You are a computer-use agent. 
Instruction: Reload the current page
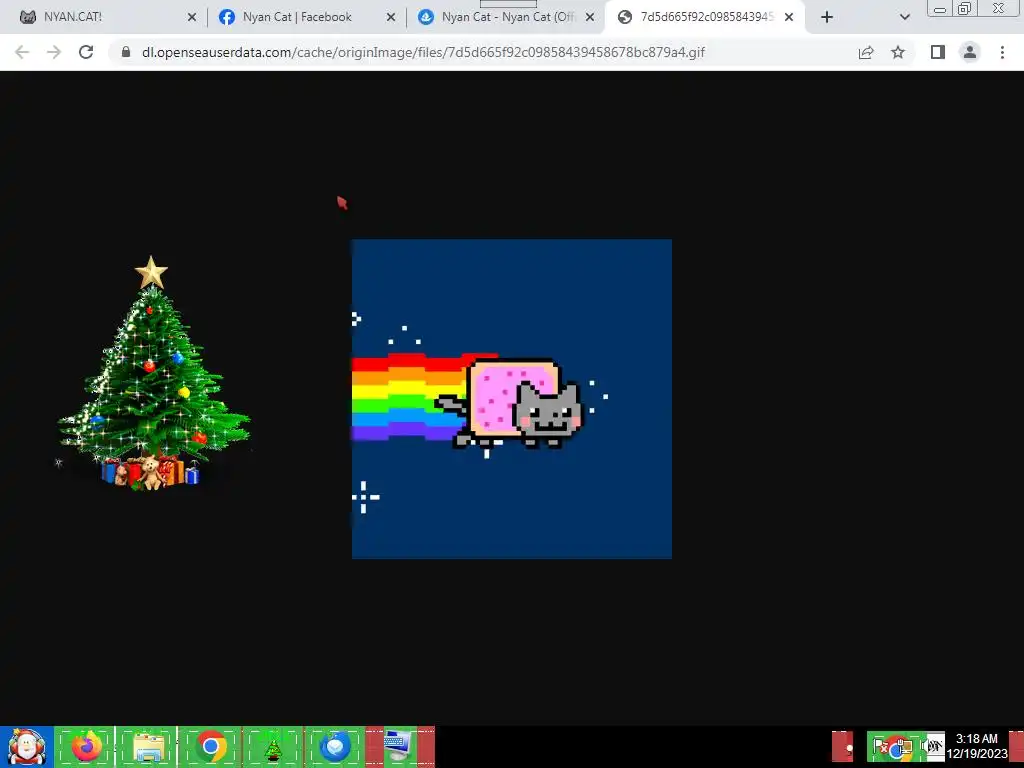(86, 52)
